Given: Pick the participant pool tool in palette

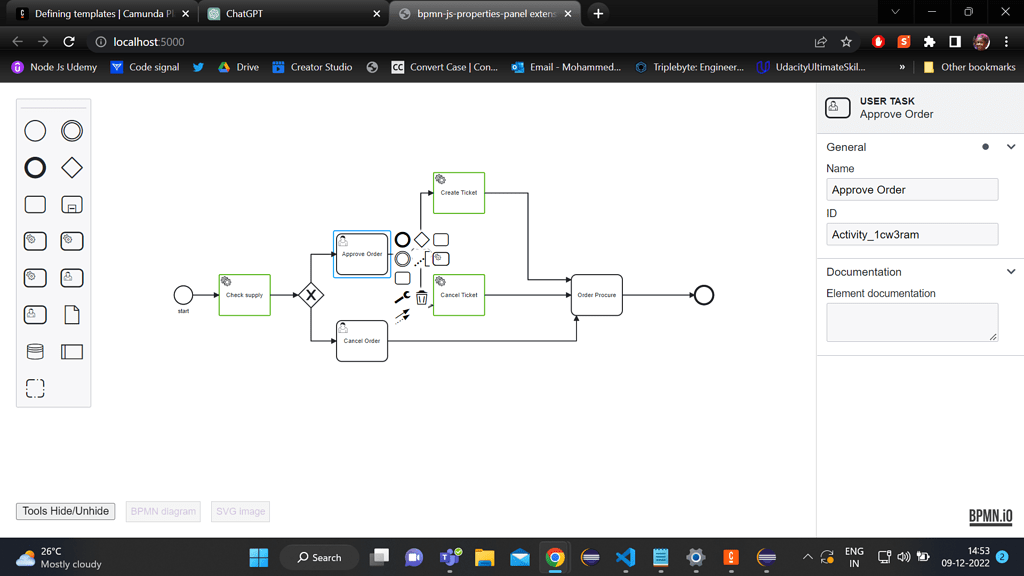Looking at the screenshot, I should coord(71,351).
